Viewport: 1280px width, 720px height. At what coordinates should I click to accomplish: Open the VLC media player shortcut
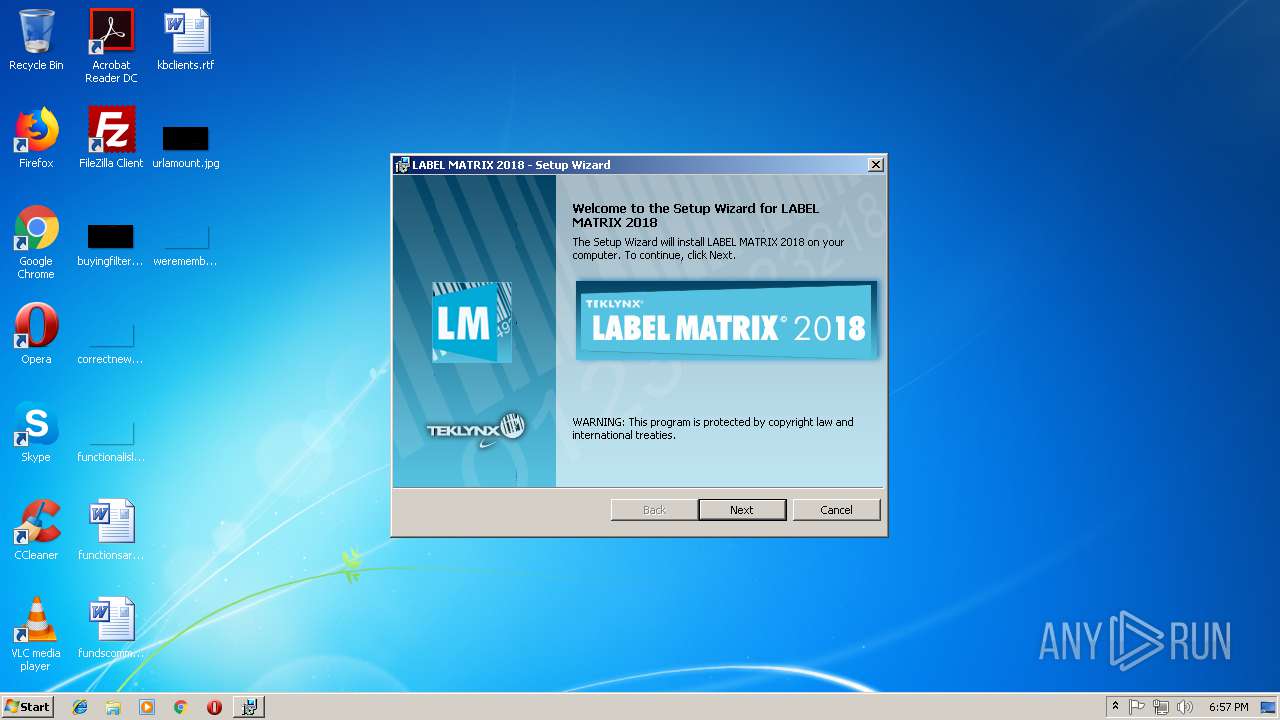pos(36,635)
